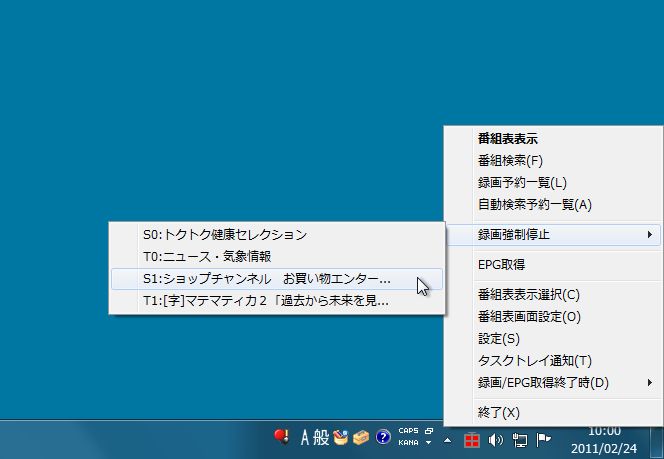Toggle KANA lock indicator on language bar

408,442
